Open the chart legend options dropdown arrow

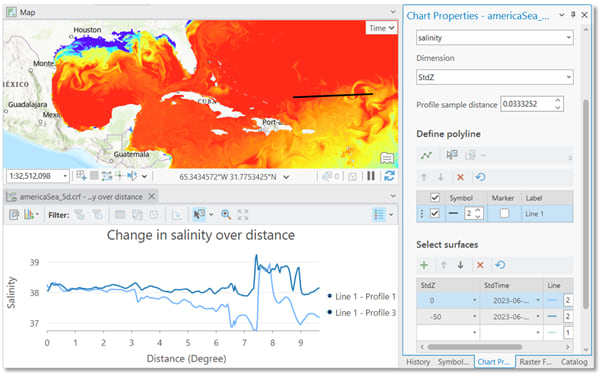[x=391, y=215]
